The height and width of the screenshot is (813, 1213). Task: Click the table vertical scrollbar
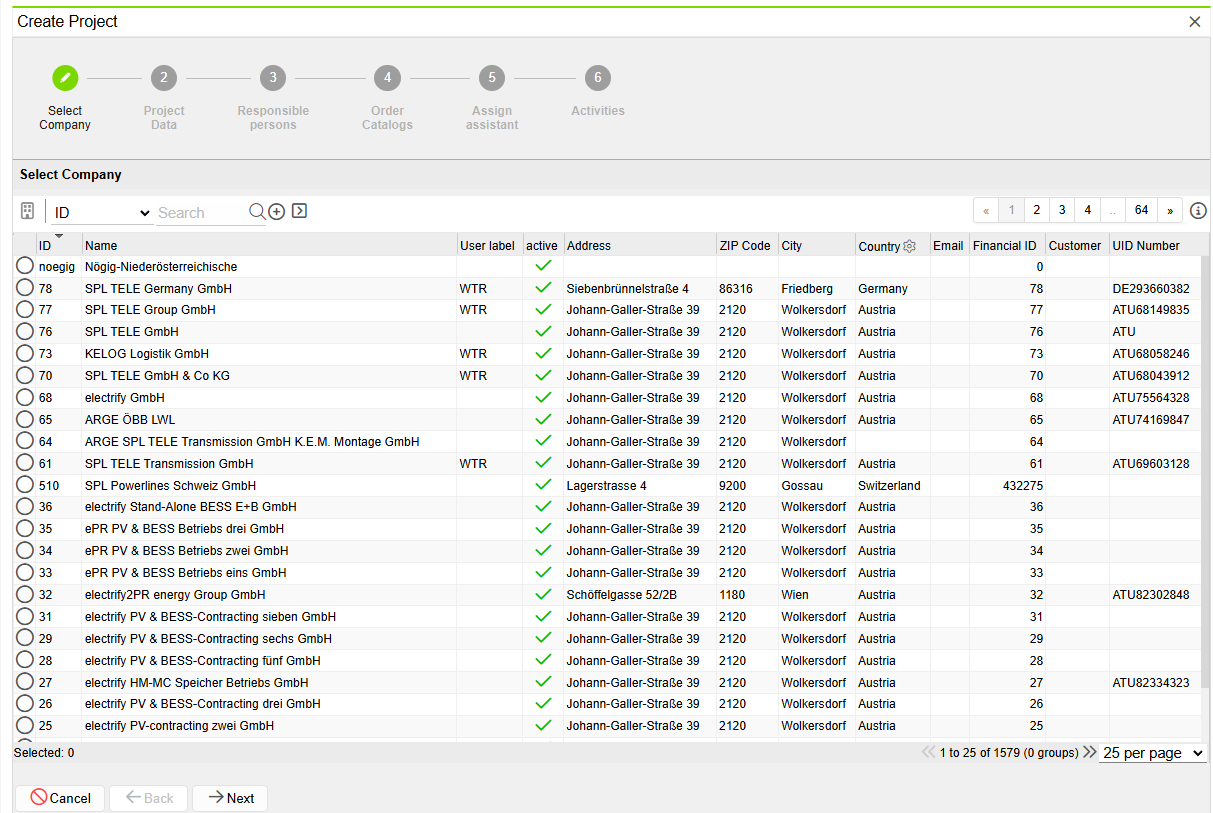(1206, 470)
